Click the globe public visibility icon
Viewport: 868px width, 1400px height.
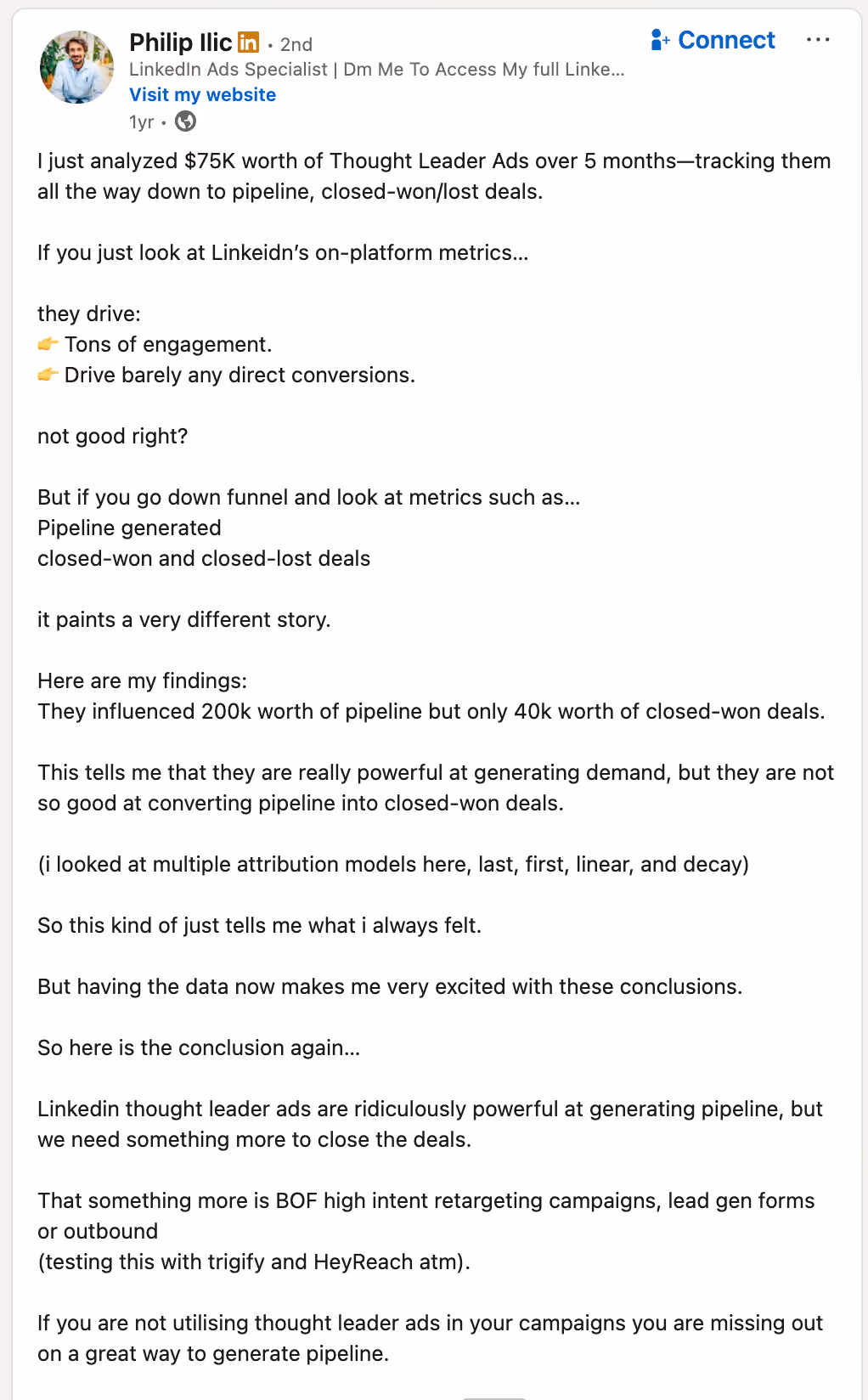[x=185, y=121]
